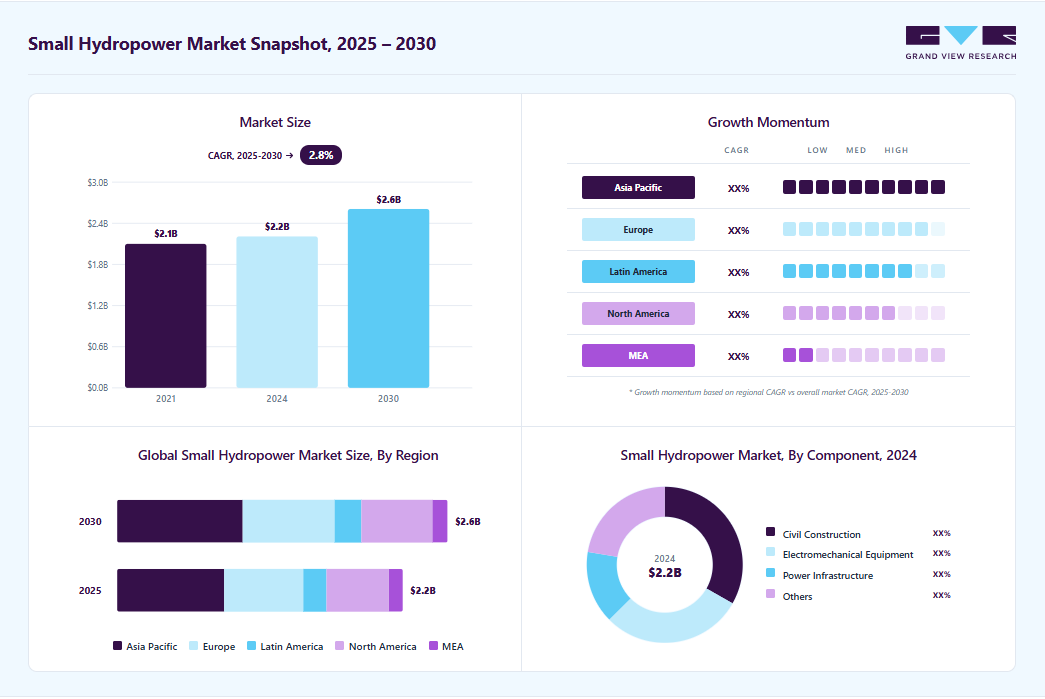Click the Asia Pacific region label button
Screen dimensions: 1045x699
638,187
